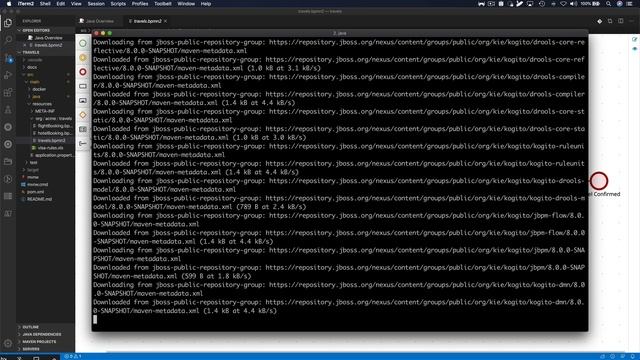Viewport: 640px width, 360px height.
Task: Collapse the Open Editors section
Action: [x=45, y=30]
